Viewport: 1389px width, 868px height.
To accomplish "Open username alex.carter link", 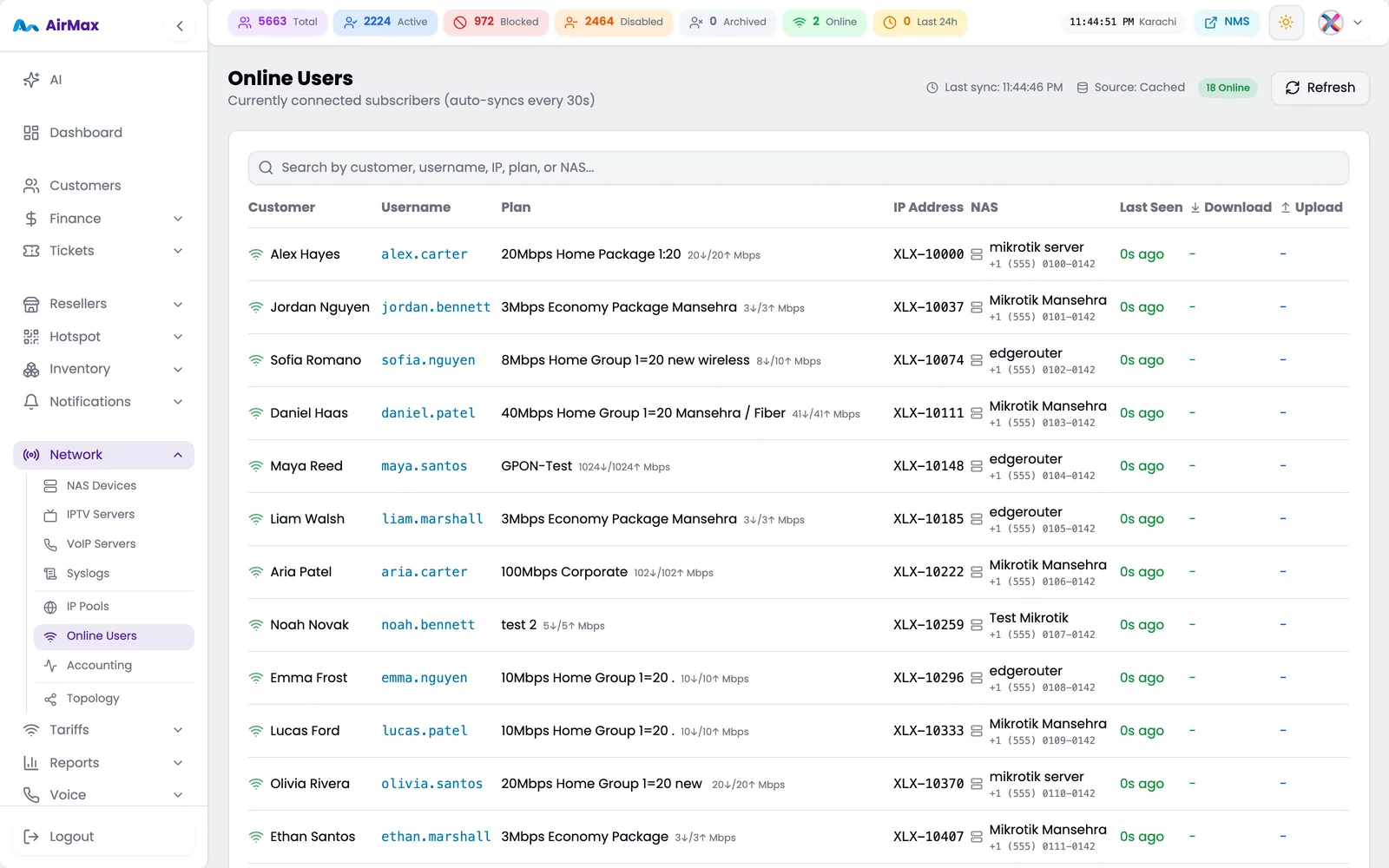I will (x=425, y=254).
